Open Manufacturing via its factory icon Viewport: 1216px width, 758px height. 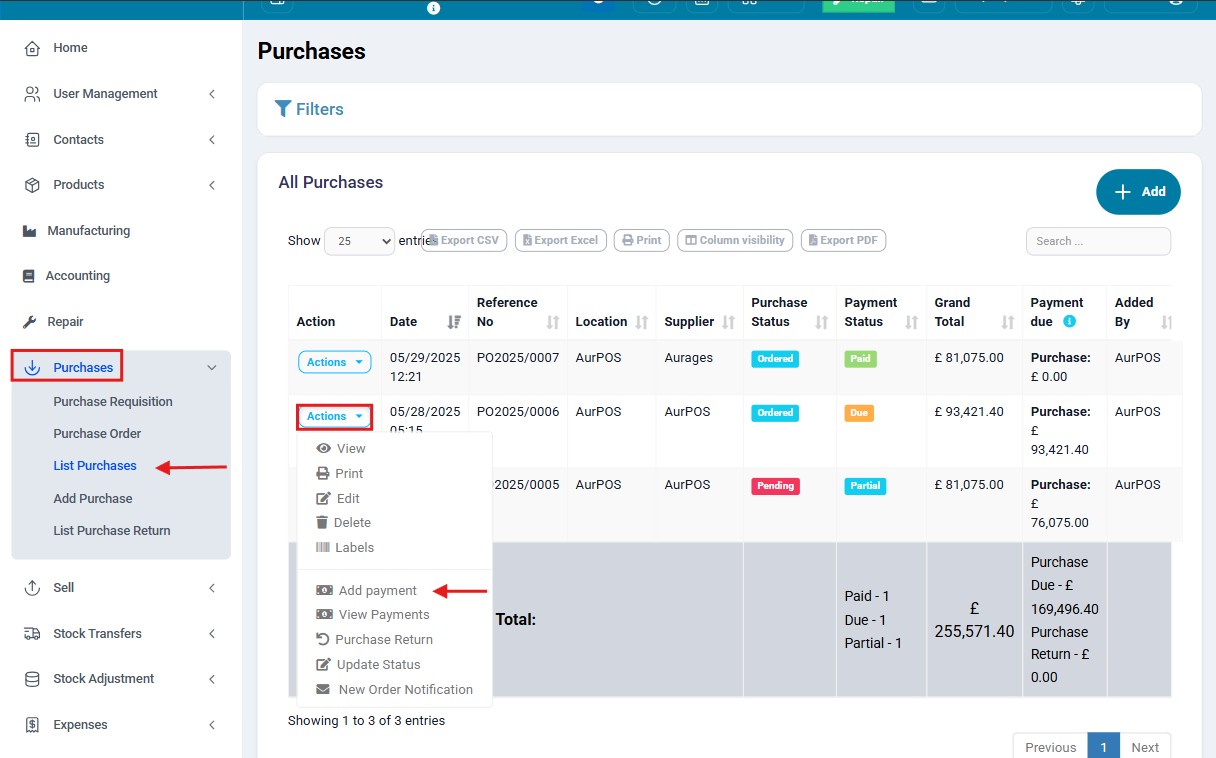(x=29, y=231)
